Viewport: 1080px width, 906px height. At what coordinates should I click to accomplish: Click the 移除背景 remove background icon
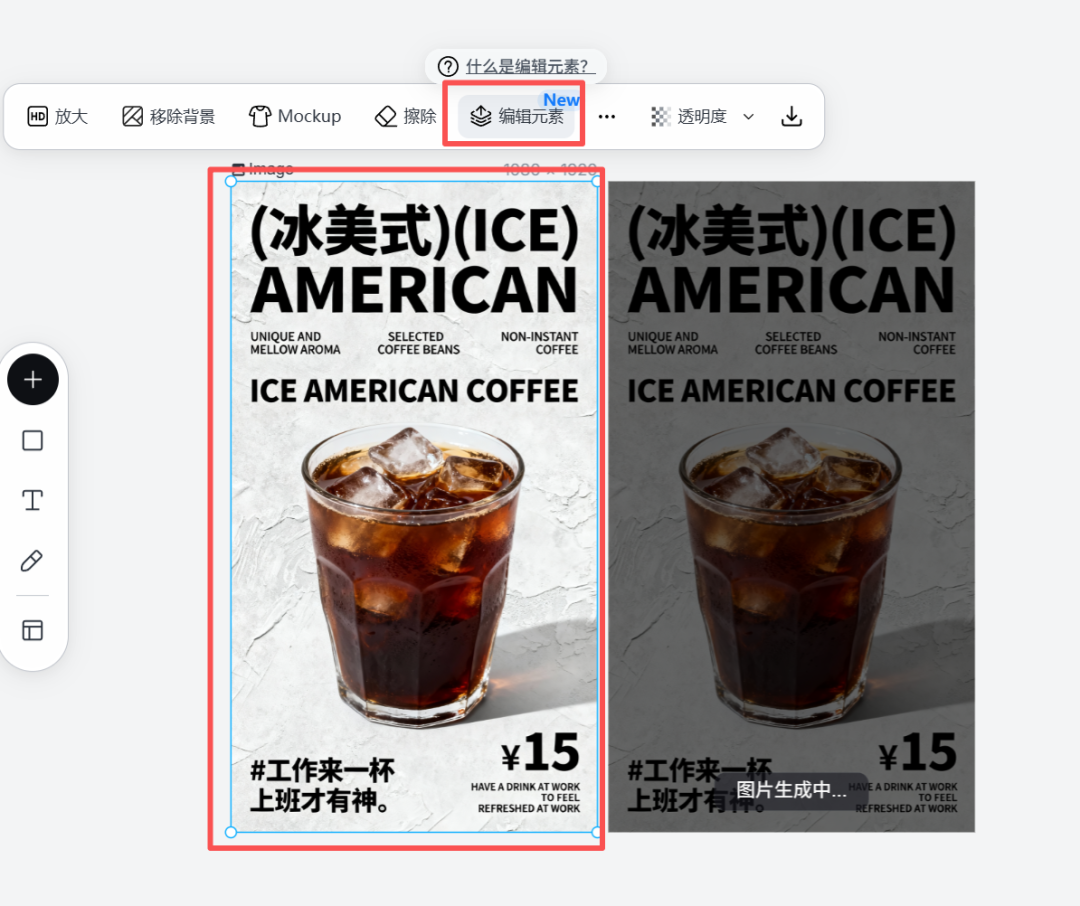tap(133, 116)
